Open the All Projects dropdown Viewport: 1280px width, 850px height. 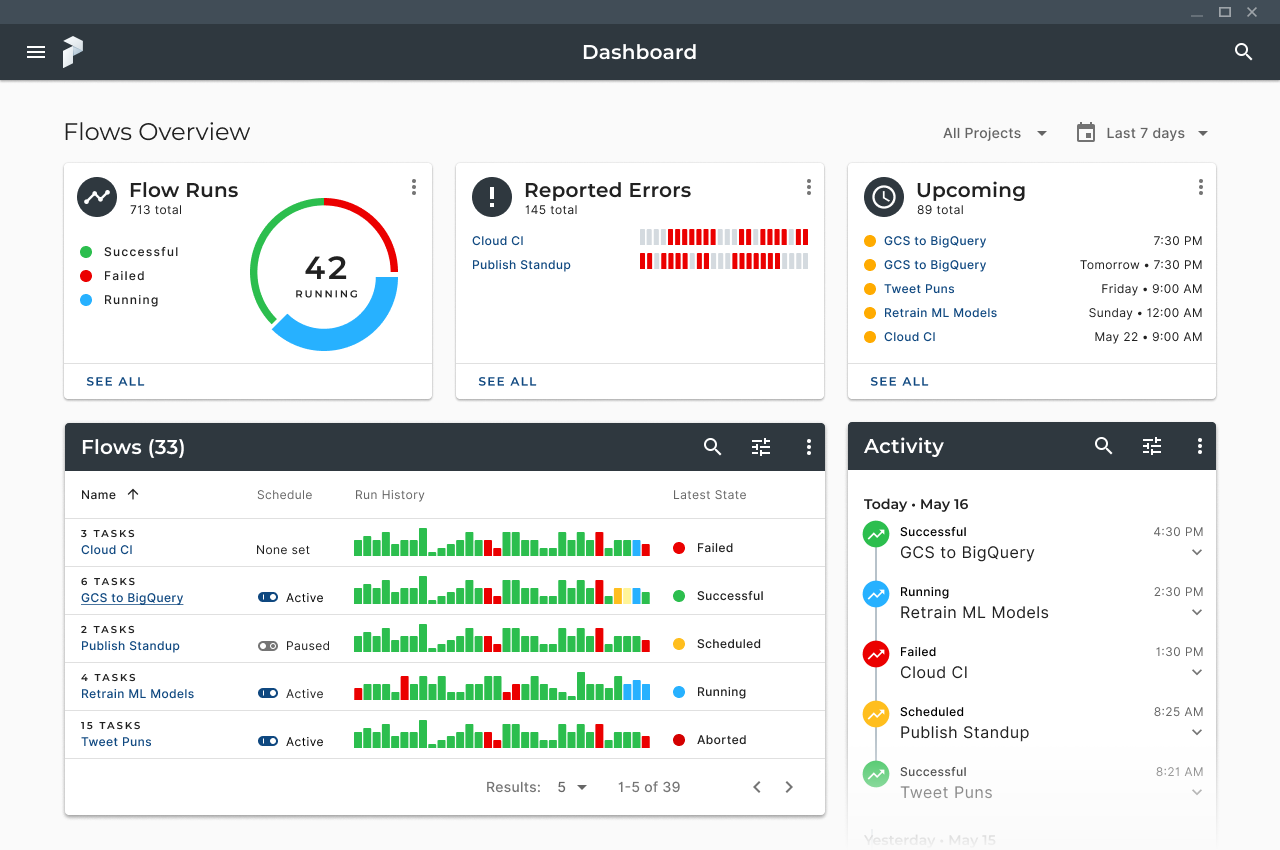click(995, 133)
